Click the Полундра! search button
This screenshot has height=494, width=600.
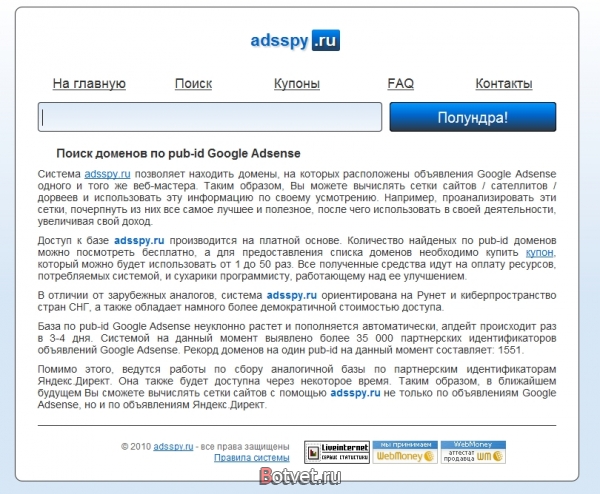[x=473, y=117]
